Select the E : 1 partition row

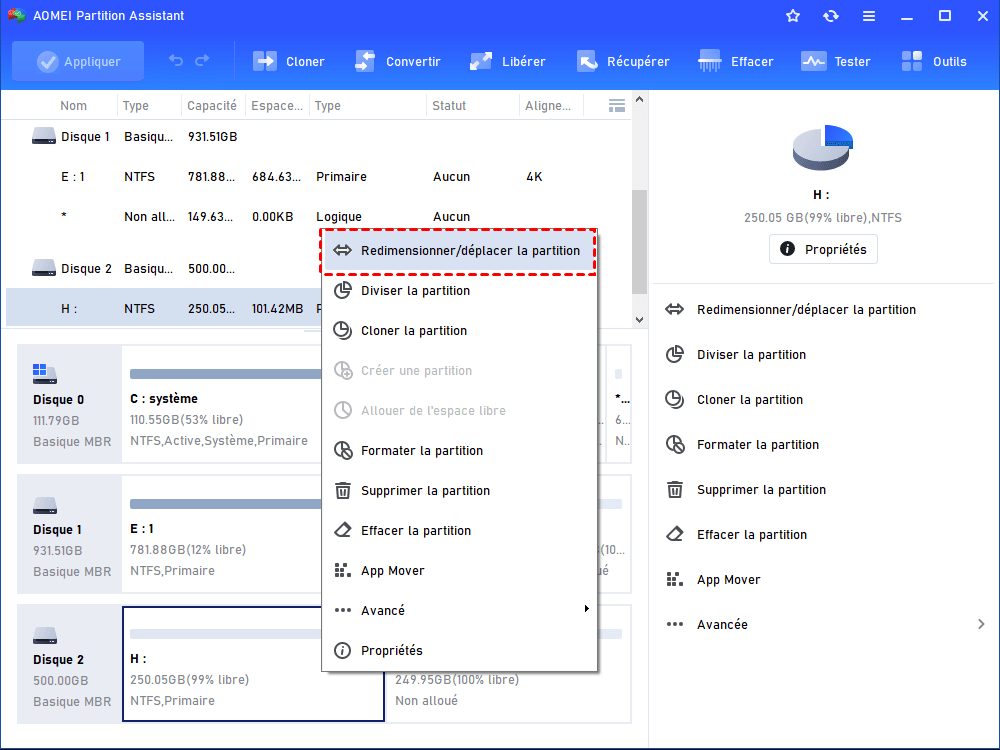pyautogui.click(x=319, y=177)
